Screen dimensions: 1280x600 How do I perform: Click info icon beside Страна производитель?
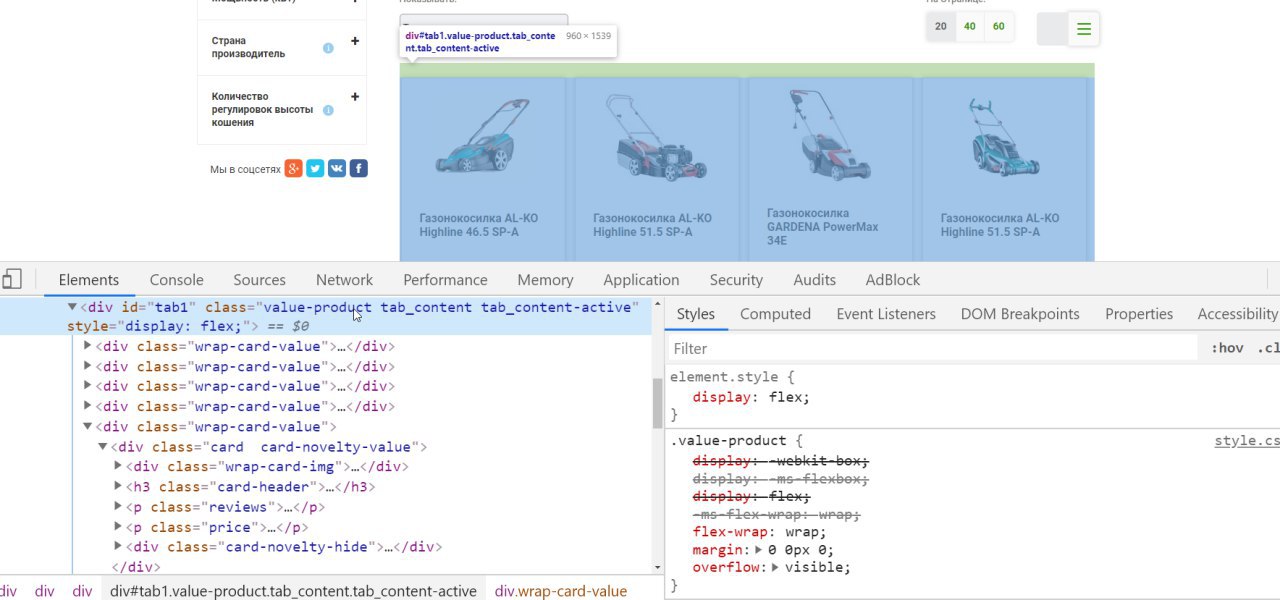click(328, 48)
